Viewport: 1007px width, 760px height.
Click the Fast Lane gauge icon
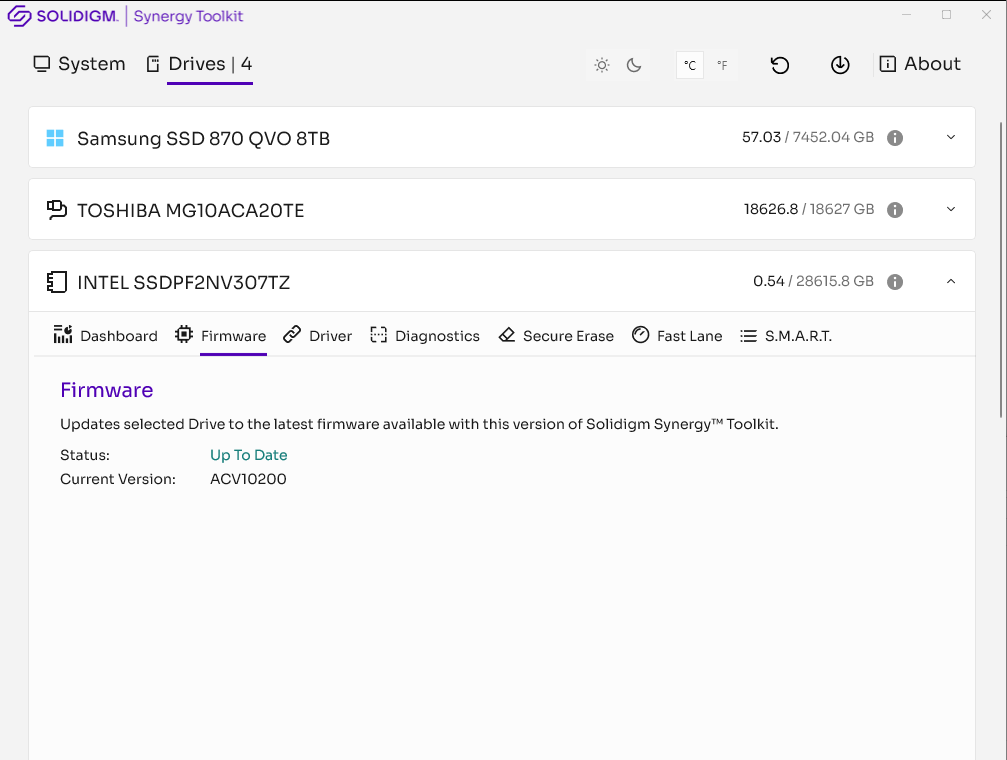pyautogui.click(x=640, y=334)
